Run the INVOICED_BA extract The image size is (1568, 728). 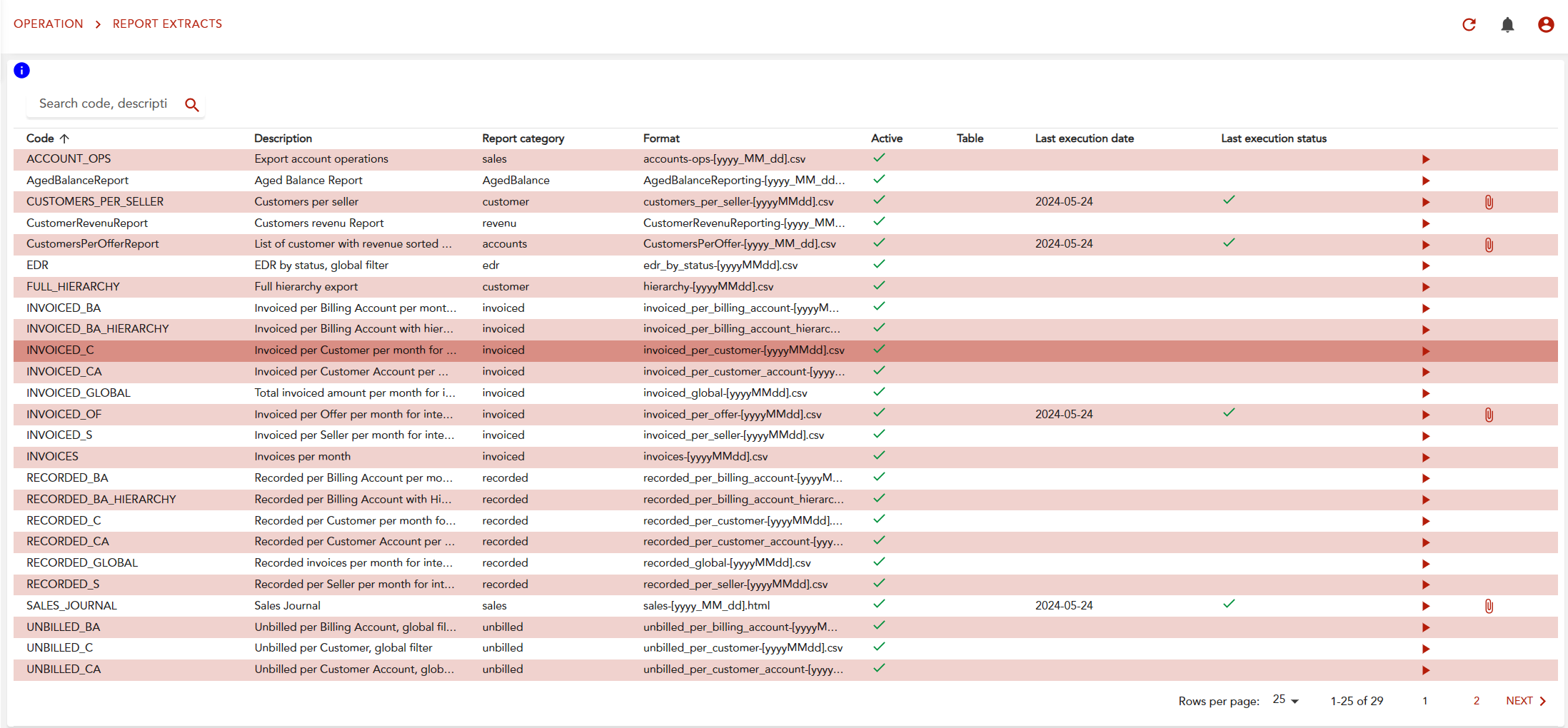coord(1426,309)
